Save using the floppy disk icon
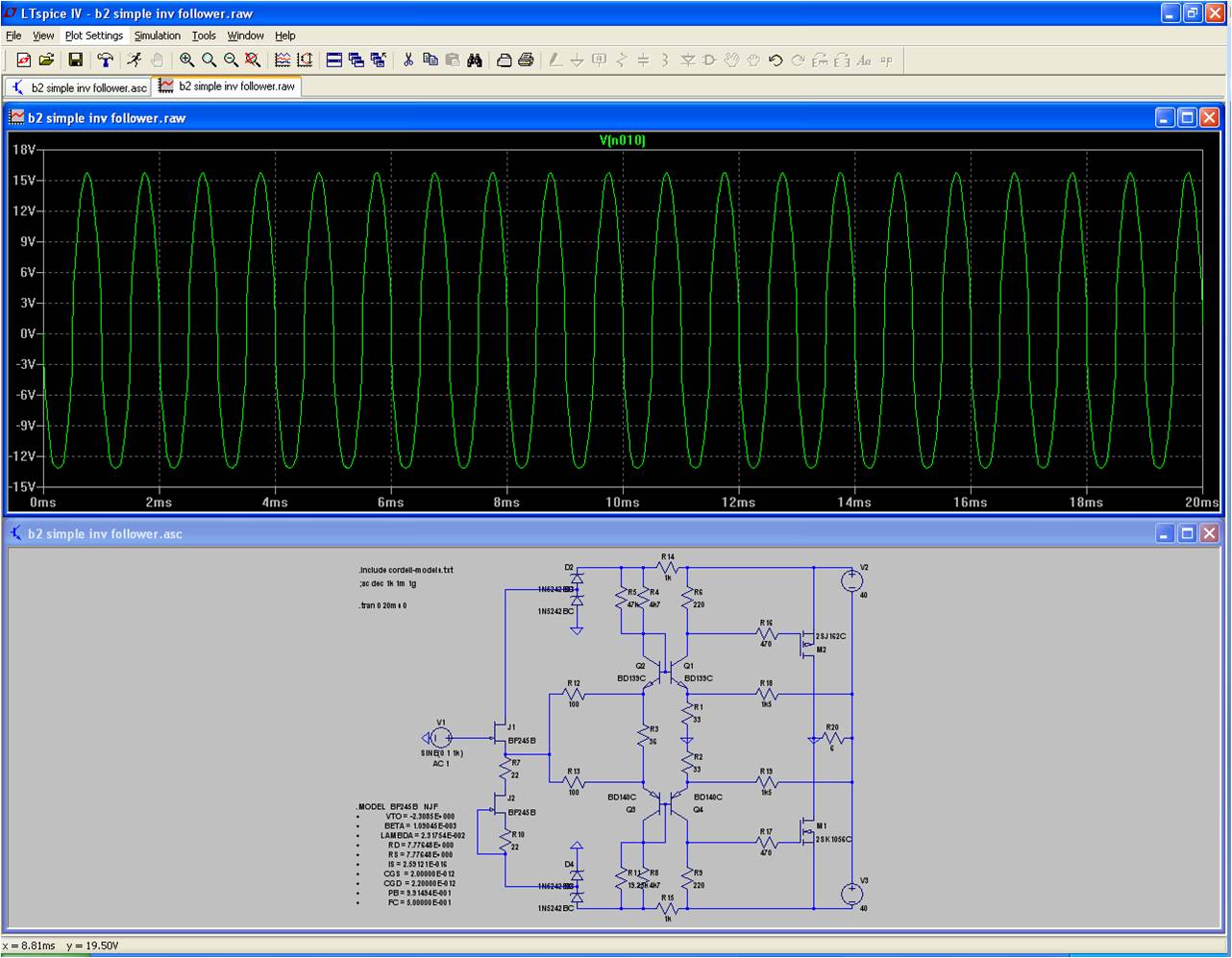 click(76, 60)
